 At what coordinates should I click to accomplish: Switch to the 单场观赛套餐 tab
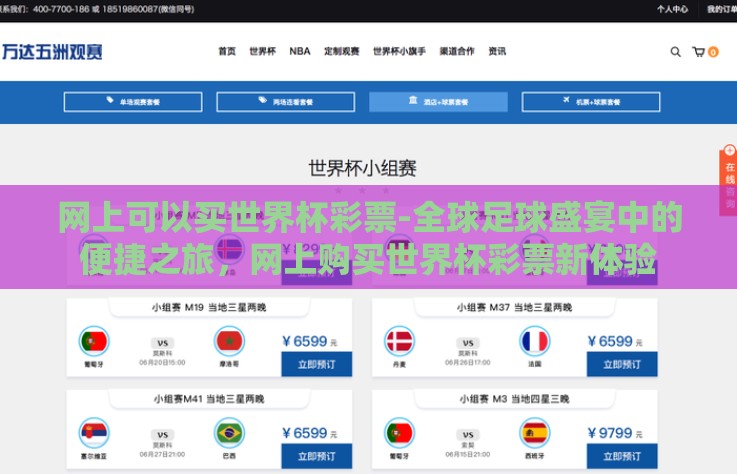[133, 102]
